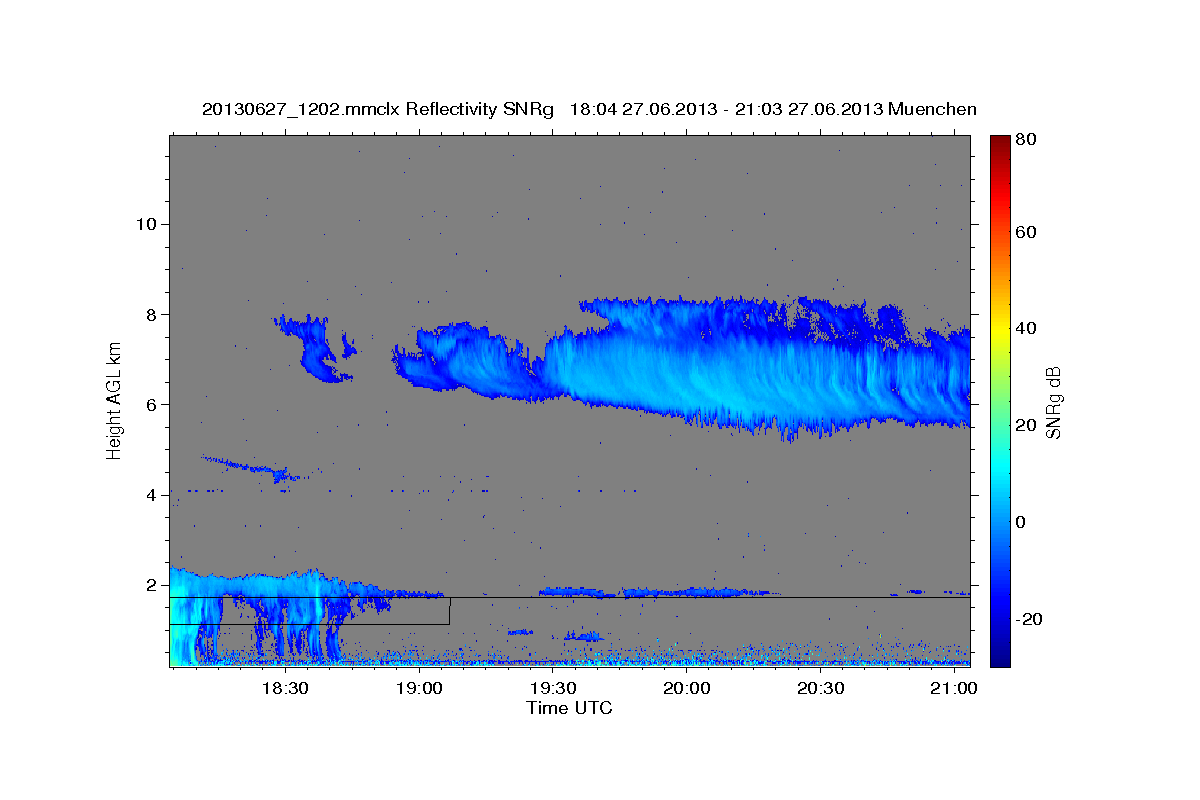Select the "Height AGL km" axis label
Image resolution: width=1200 pixels, height=800 pixels.
[114, 401]
